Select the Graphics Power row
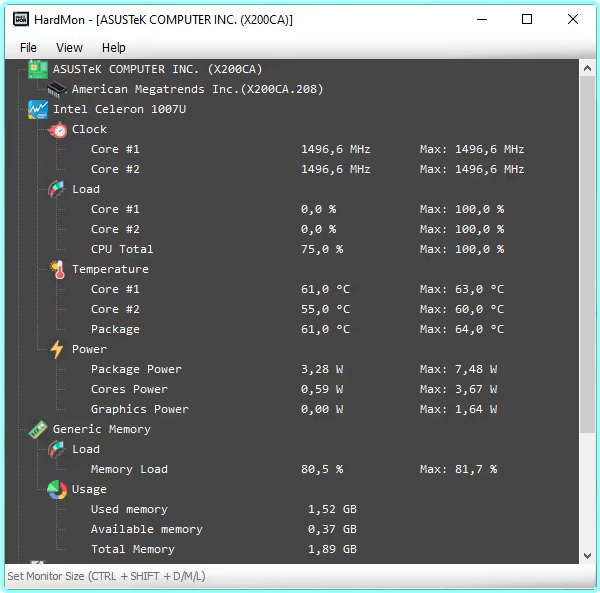Viewport: 600px width, 593px height. pos(294,409)
